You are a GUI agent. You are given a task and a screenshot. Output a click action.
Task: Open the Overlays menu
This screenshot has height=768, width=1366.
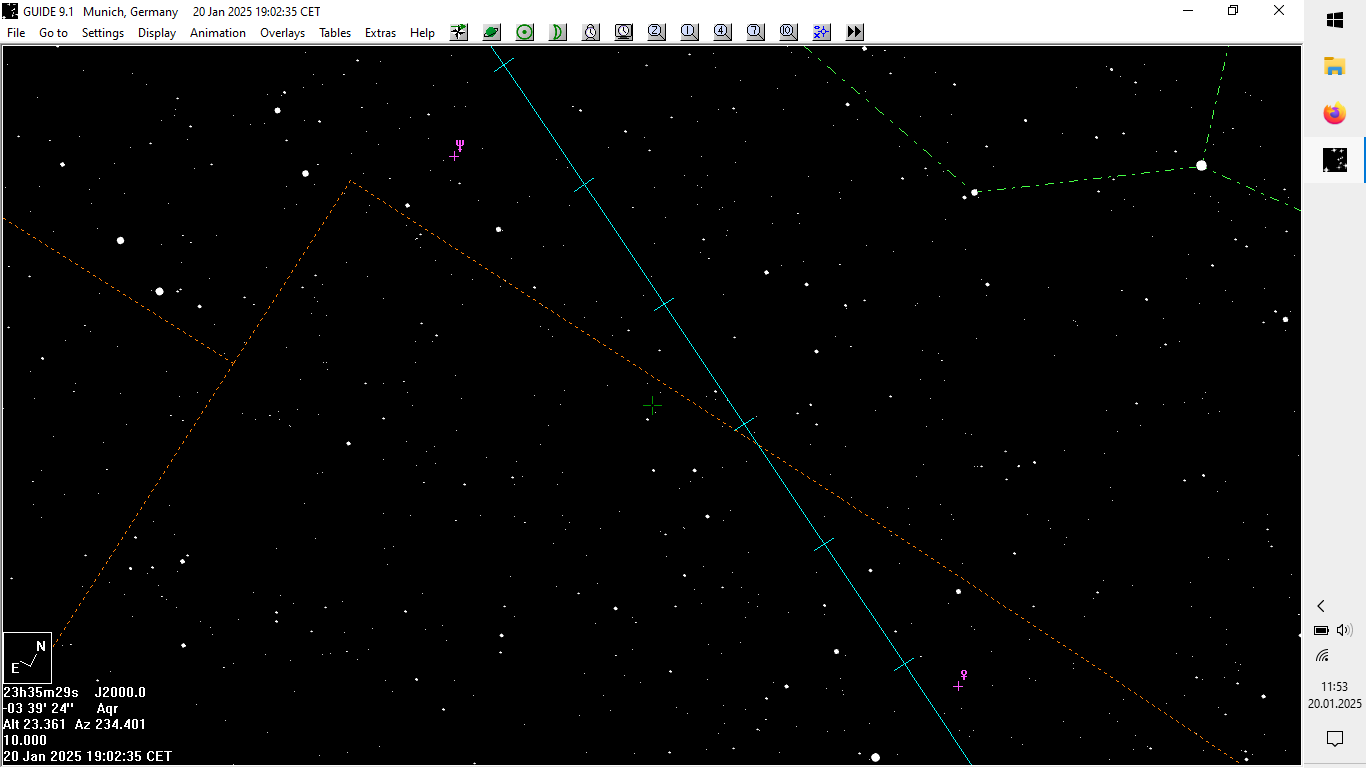coord(282,33)
